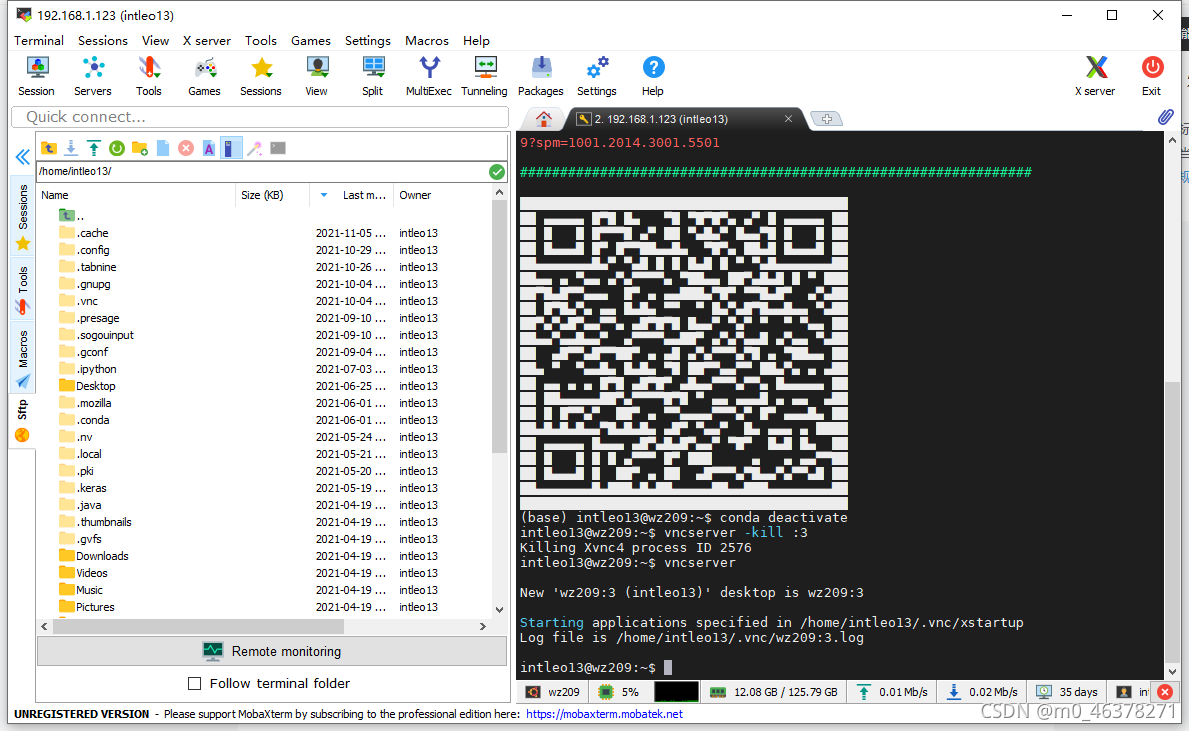Click the Split terminal icon
Image resolution: width=1189 pixels, height=731 pixels.
tap(372, 75)
